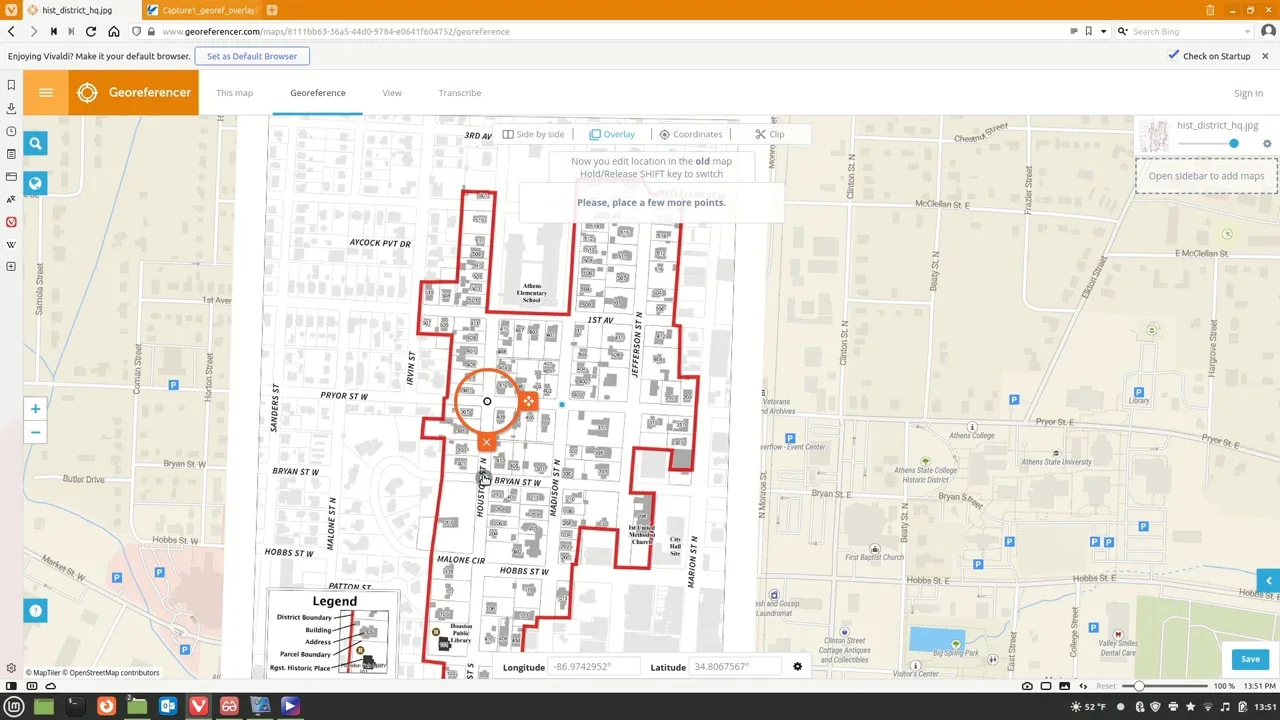The image size is (1280, 720).
Task: Click the Save button
Action: click(x=1250, y=659)
